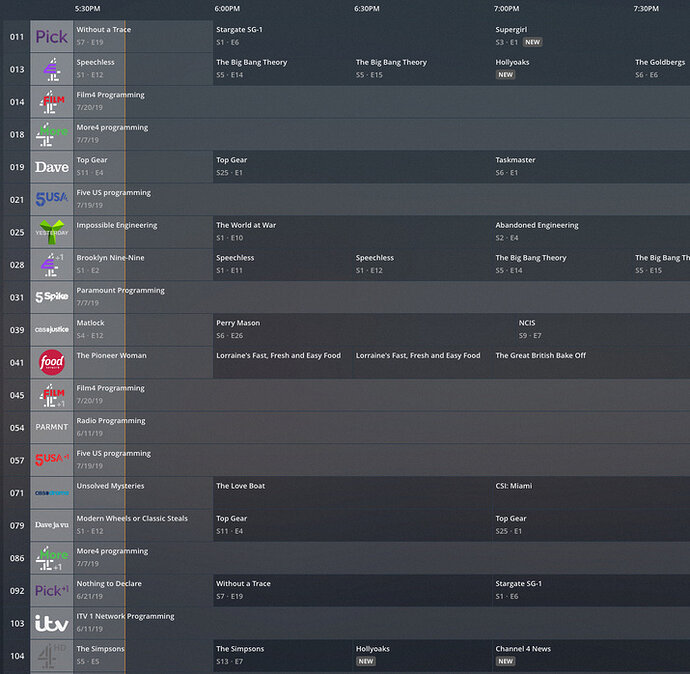
Task: Open the 5USA logo on channel 021
Action: tap(51, 199)
